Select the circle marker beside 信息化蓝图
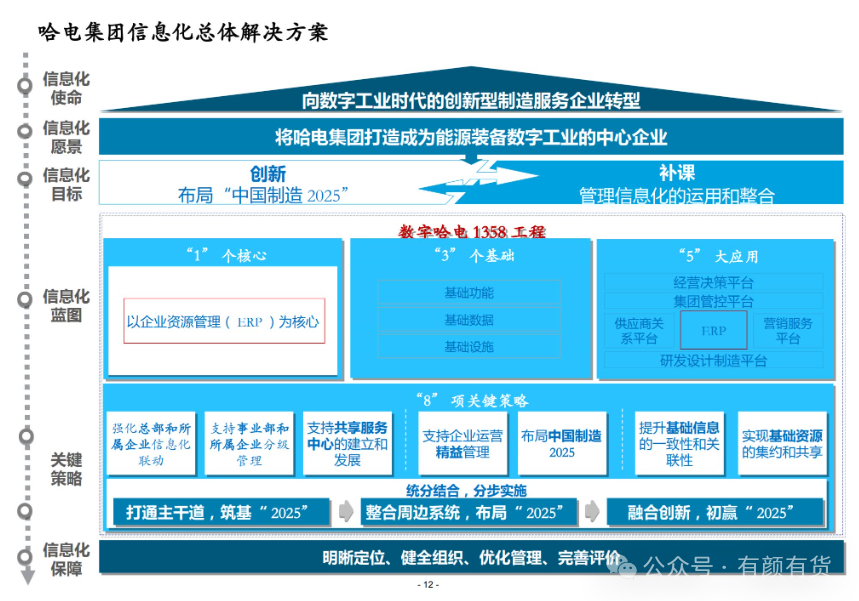 point(25,300)
